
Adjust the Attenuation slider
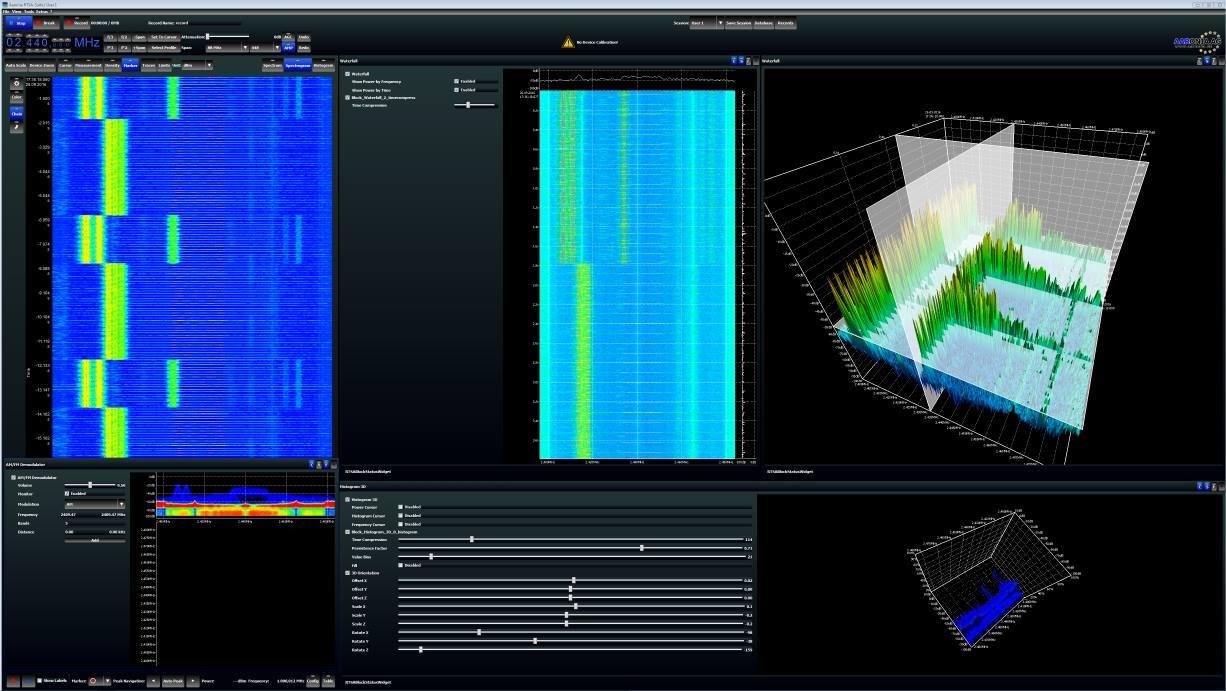(228, 37)
